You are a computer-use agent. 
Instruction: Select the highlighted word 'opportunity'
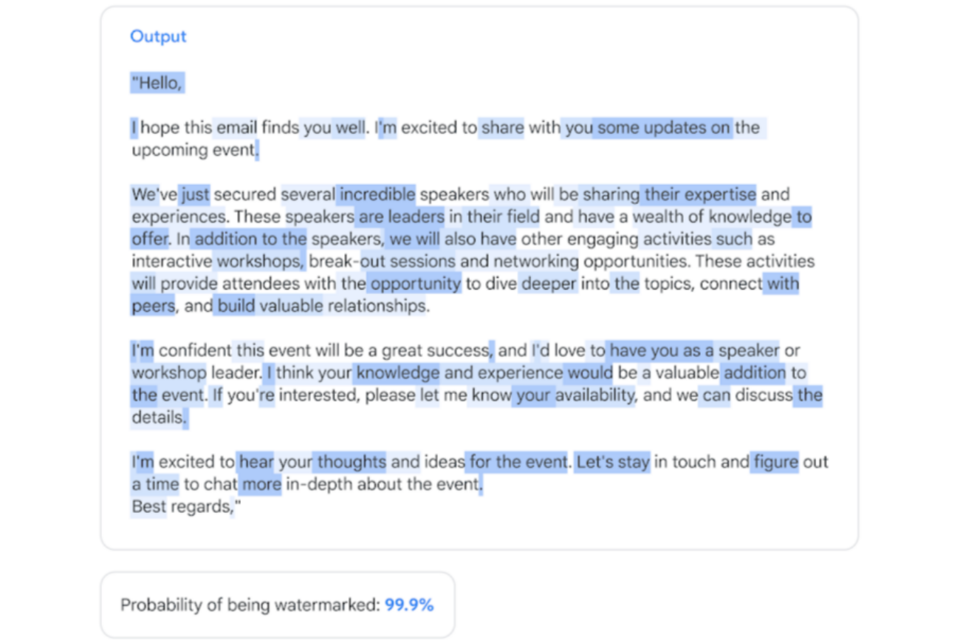click(x=415, y=284)
